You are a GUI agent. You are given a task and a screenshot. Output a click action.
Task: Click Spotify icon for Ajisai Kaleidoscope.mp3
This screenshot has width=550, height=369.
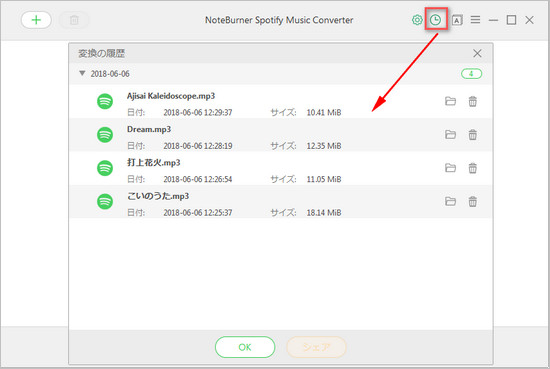pos(105,102)
